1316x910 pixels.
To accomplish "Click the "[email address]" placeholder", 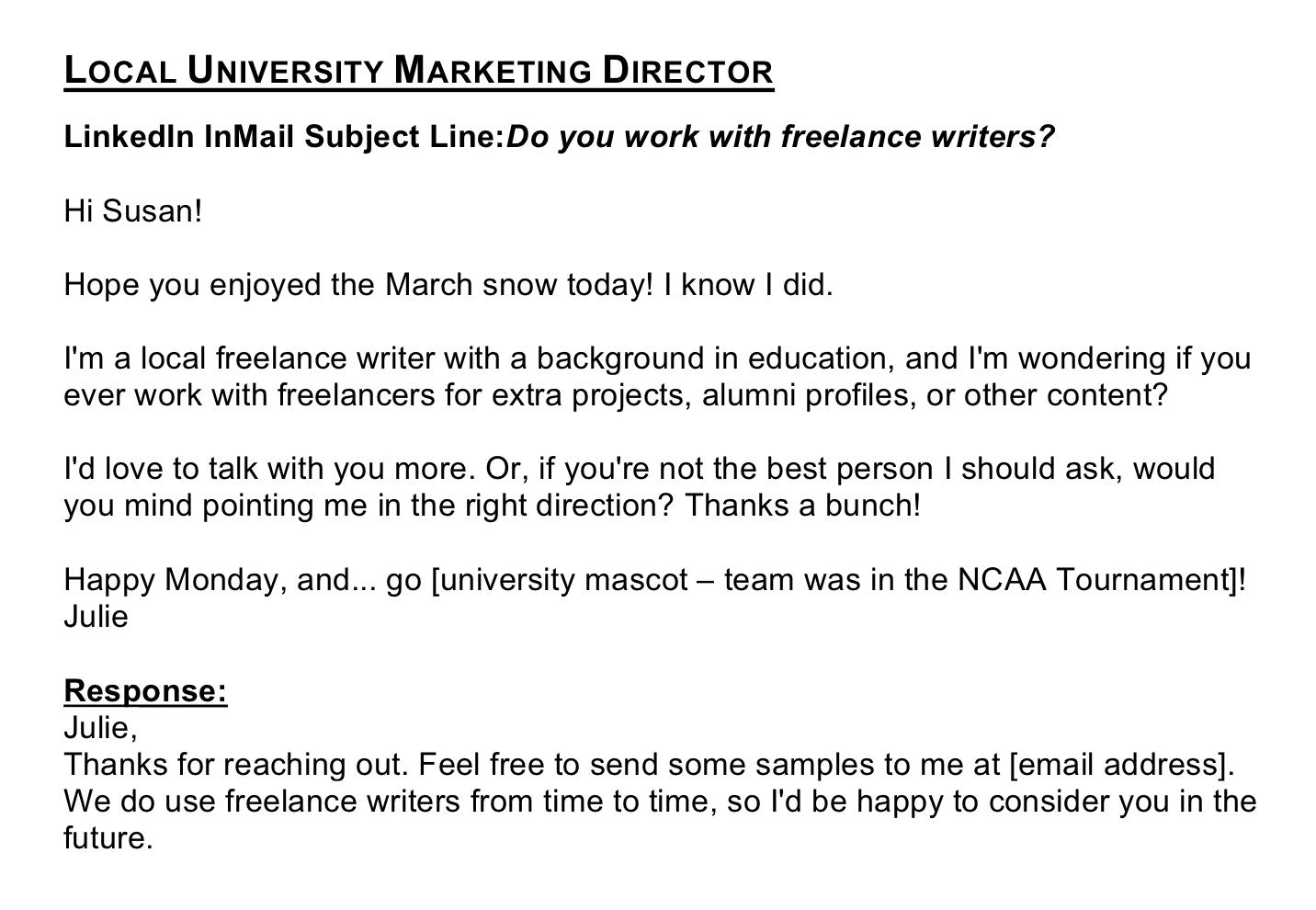I will pos(1121,765).
